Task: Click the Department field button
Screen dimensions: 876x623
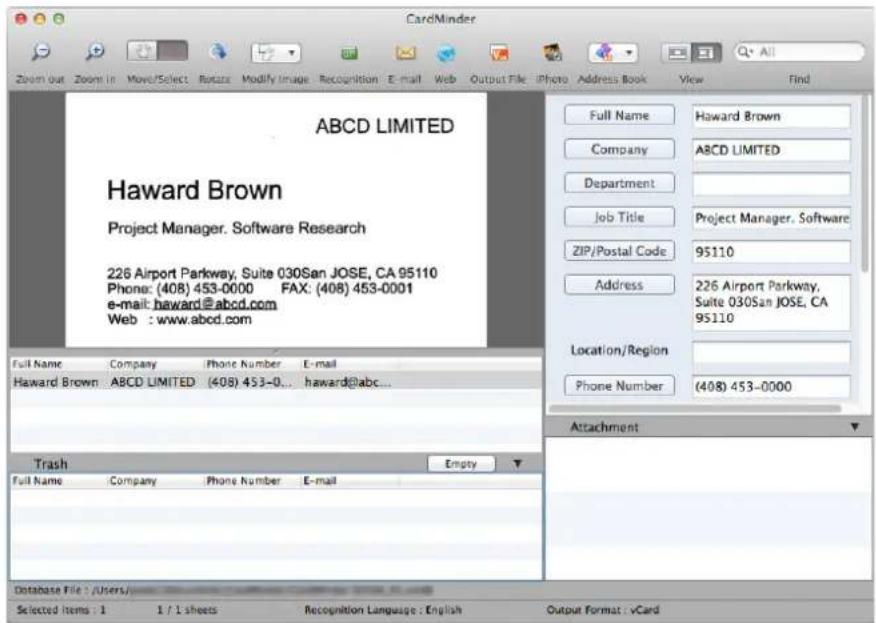Action: 619,183
